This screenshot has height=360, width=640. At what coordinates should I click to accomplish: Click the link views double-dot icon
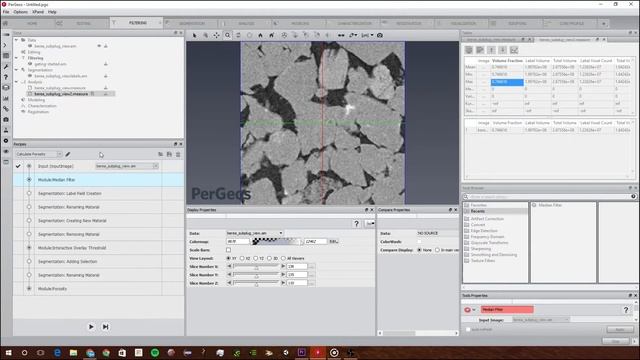341,36
